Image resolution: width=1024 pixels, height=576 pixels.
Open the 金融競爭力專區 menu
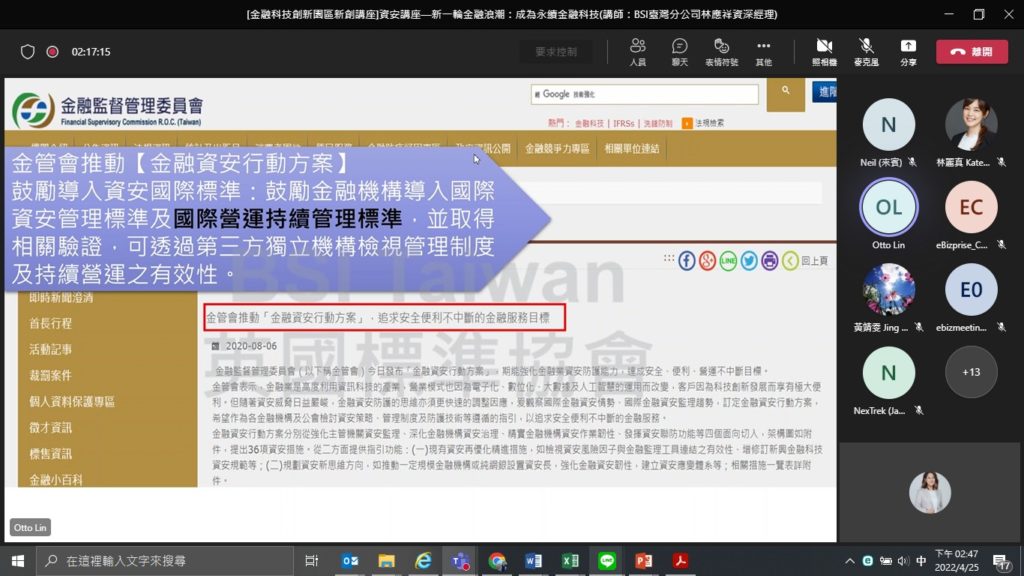(557, 149)
